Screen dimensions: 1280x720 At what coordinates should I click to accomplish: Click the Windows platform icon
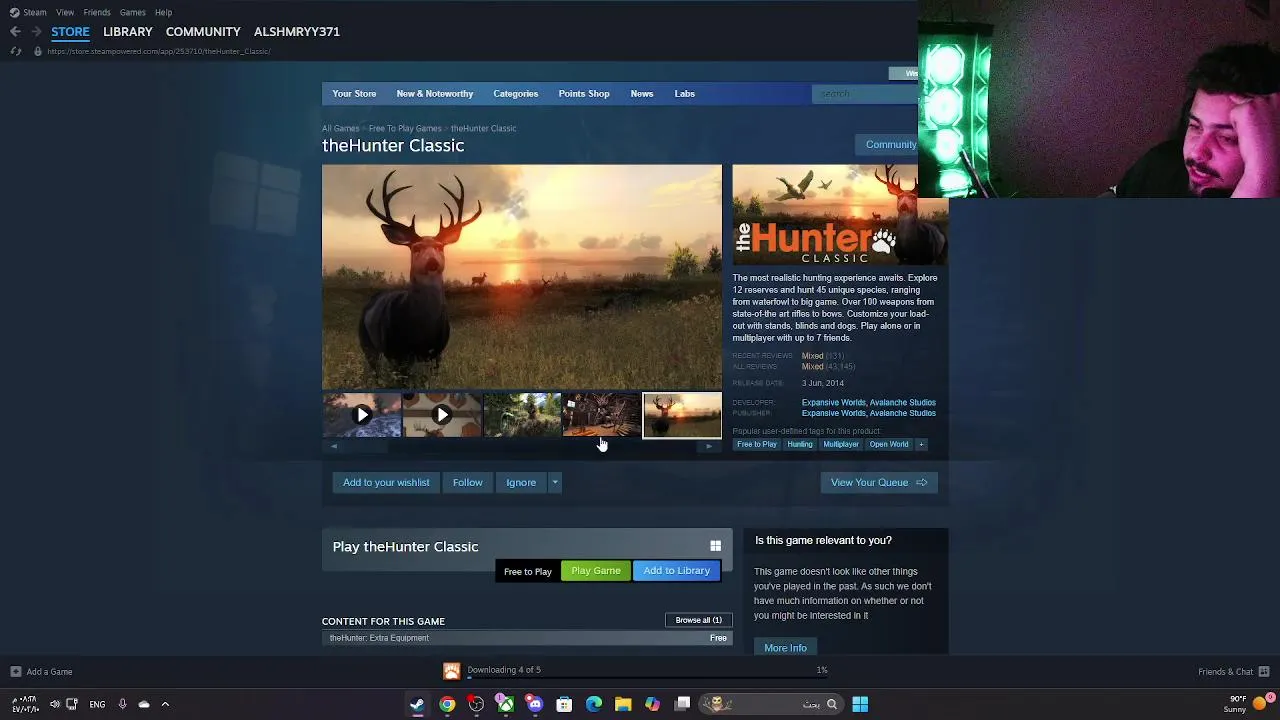point(715,547)
